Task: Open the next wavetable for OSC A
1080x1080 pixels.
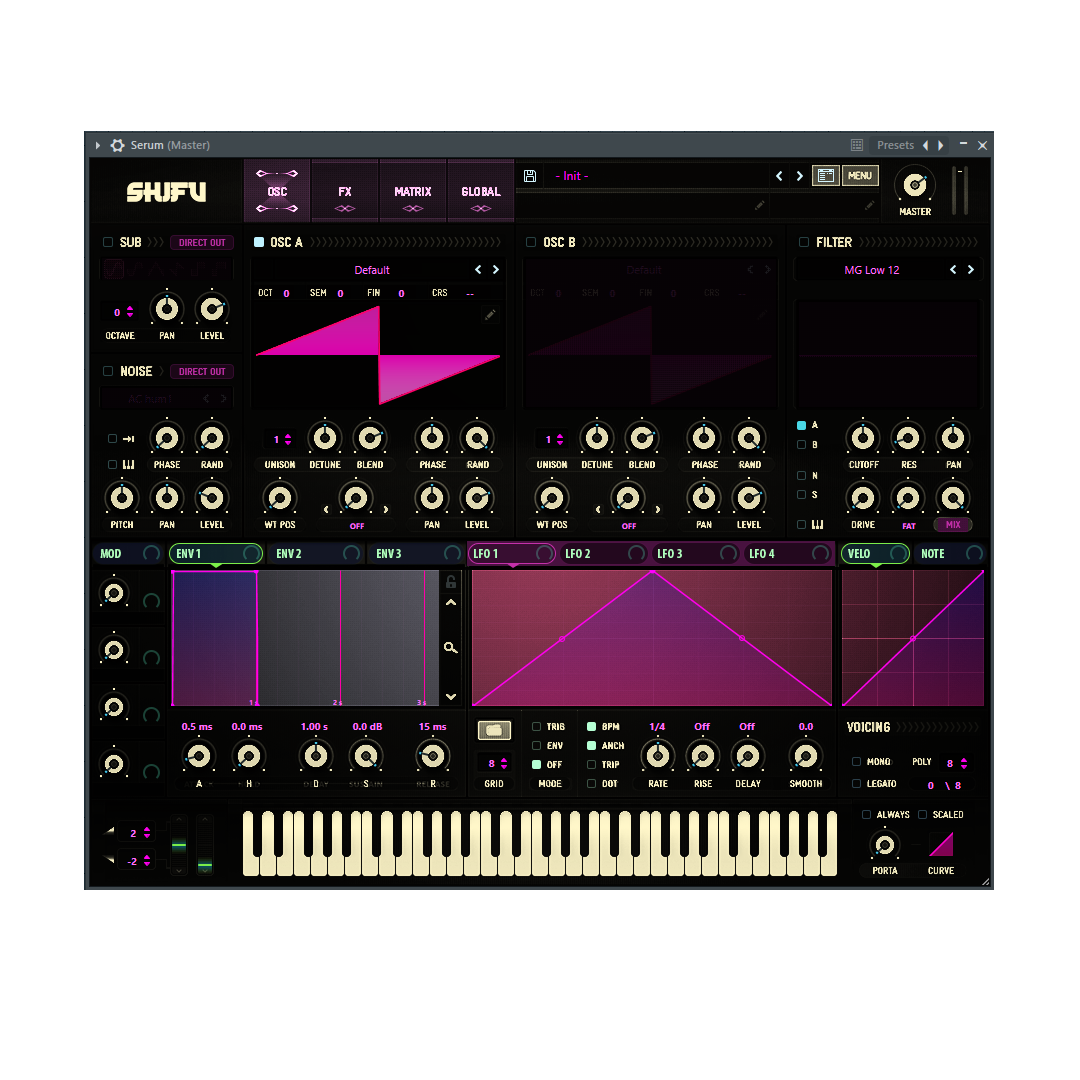Action: pos(496,269)
